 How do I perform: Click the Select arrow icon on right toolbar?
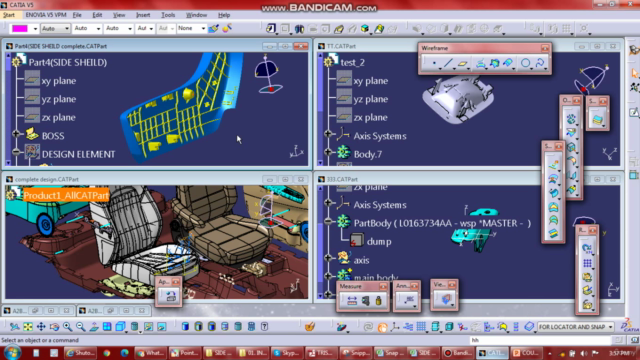(x=635, y=73)
